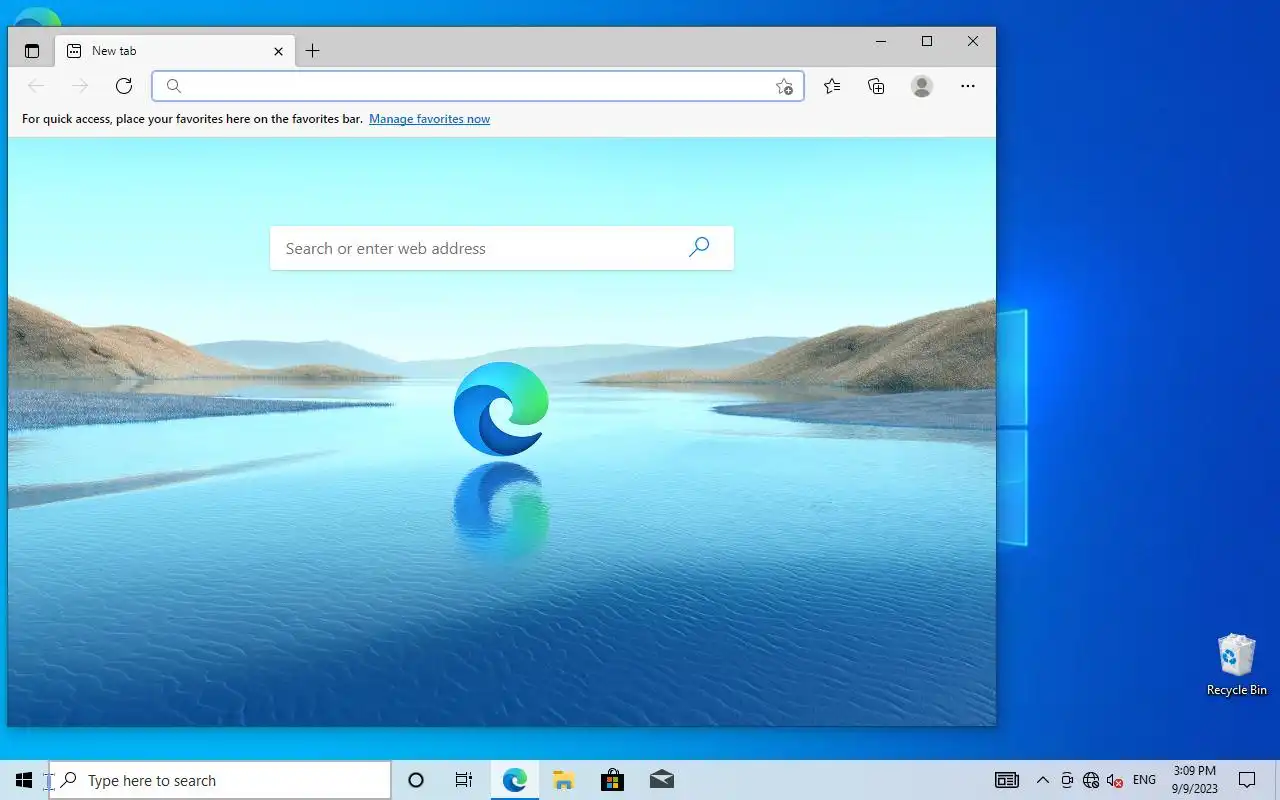
Task: Open the Windows Start menu
Action: click(24, 780)
